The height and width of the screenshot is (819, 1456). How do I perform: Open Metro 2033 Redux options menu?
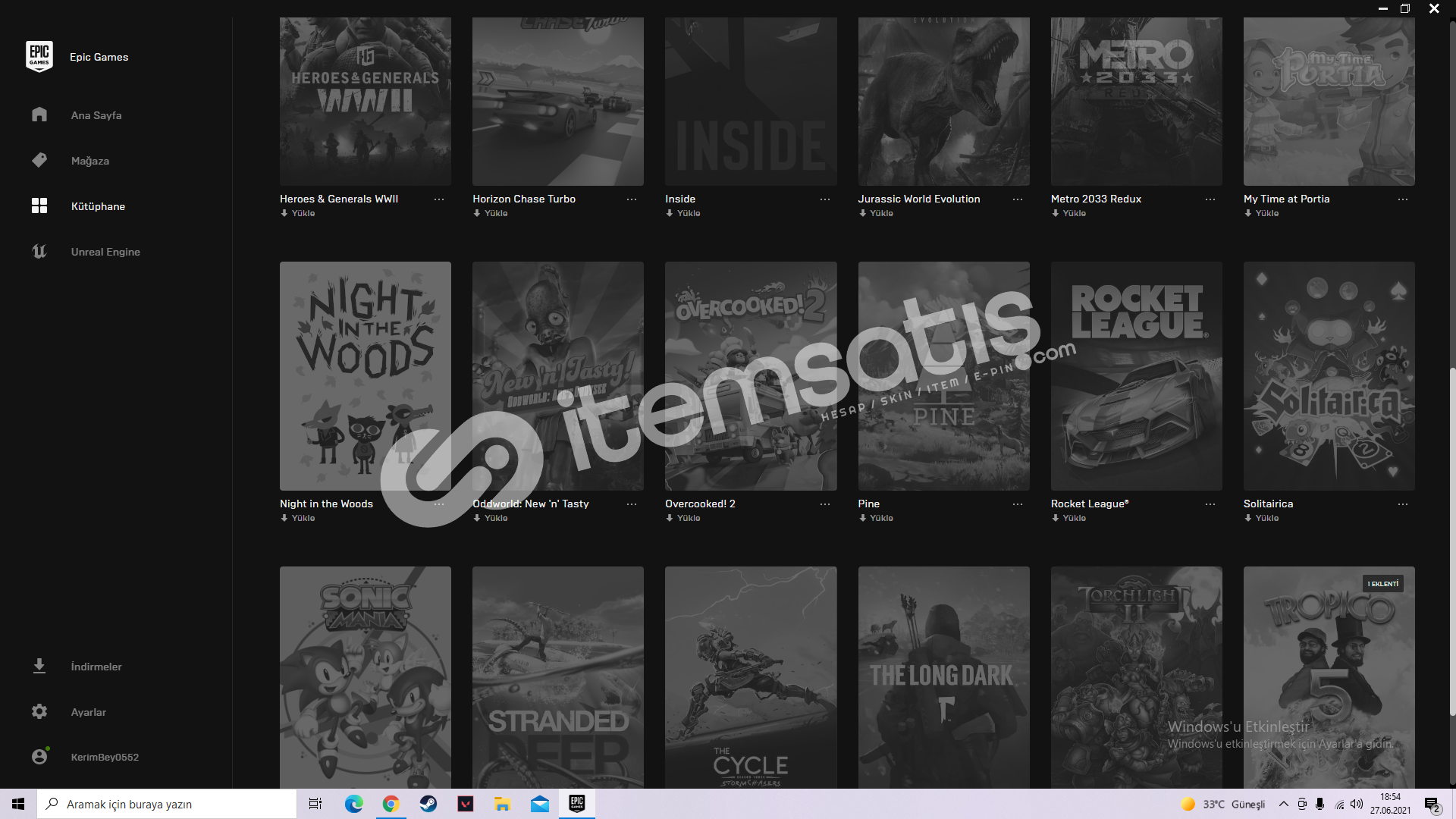tap(1210, 199)
